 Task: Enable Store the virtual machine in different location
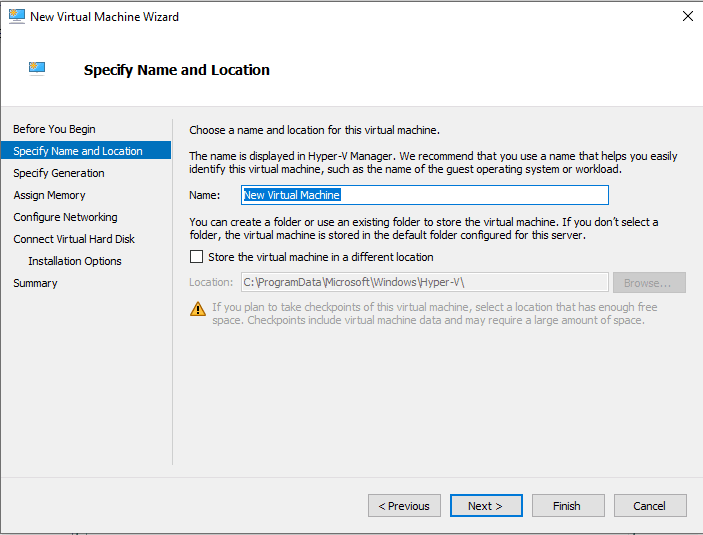196,257
